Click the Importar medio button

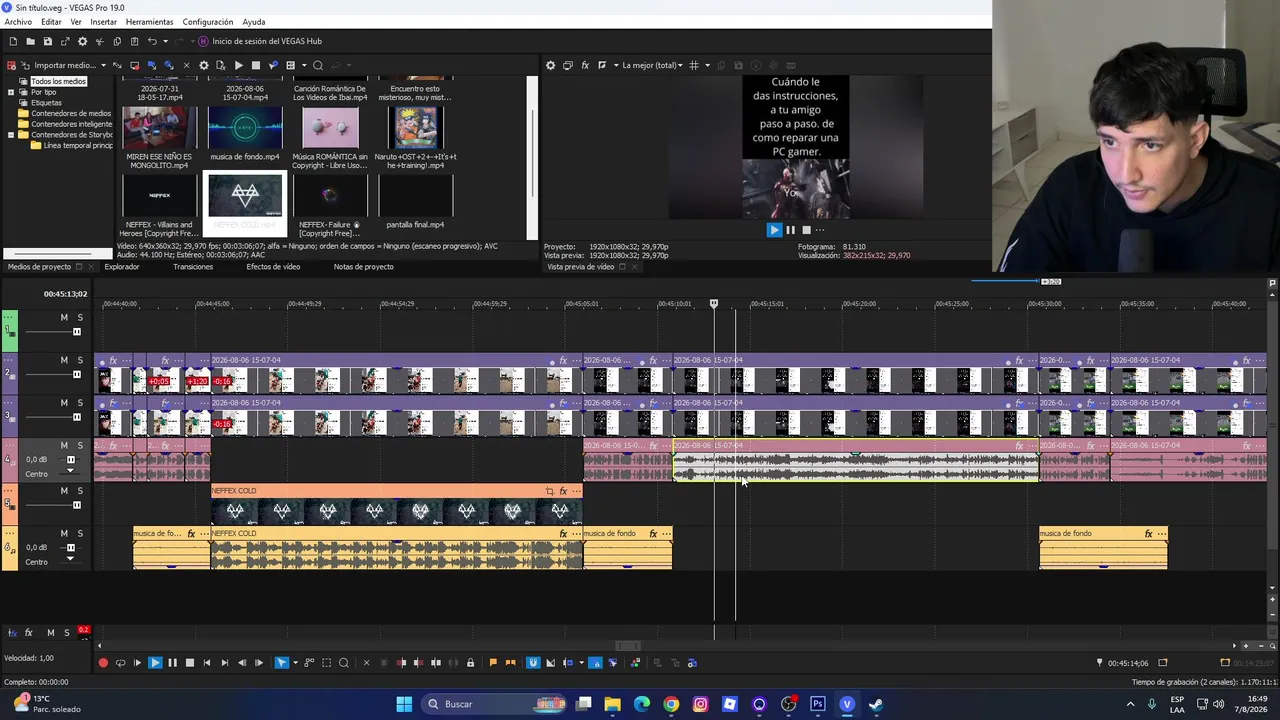point(57,66)
